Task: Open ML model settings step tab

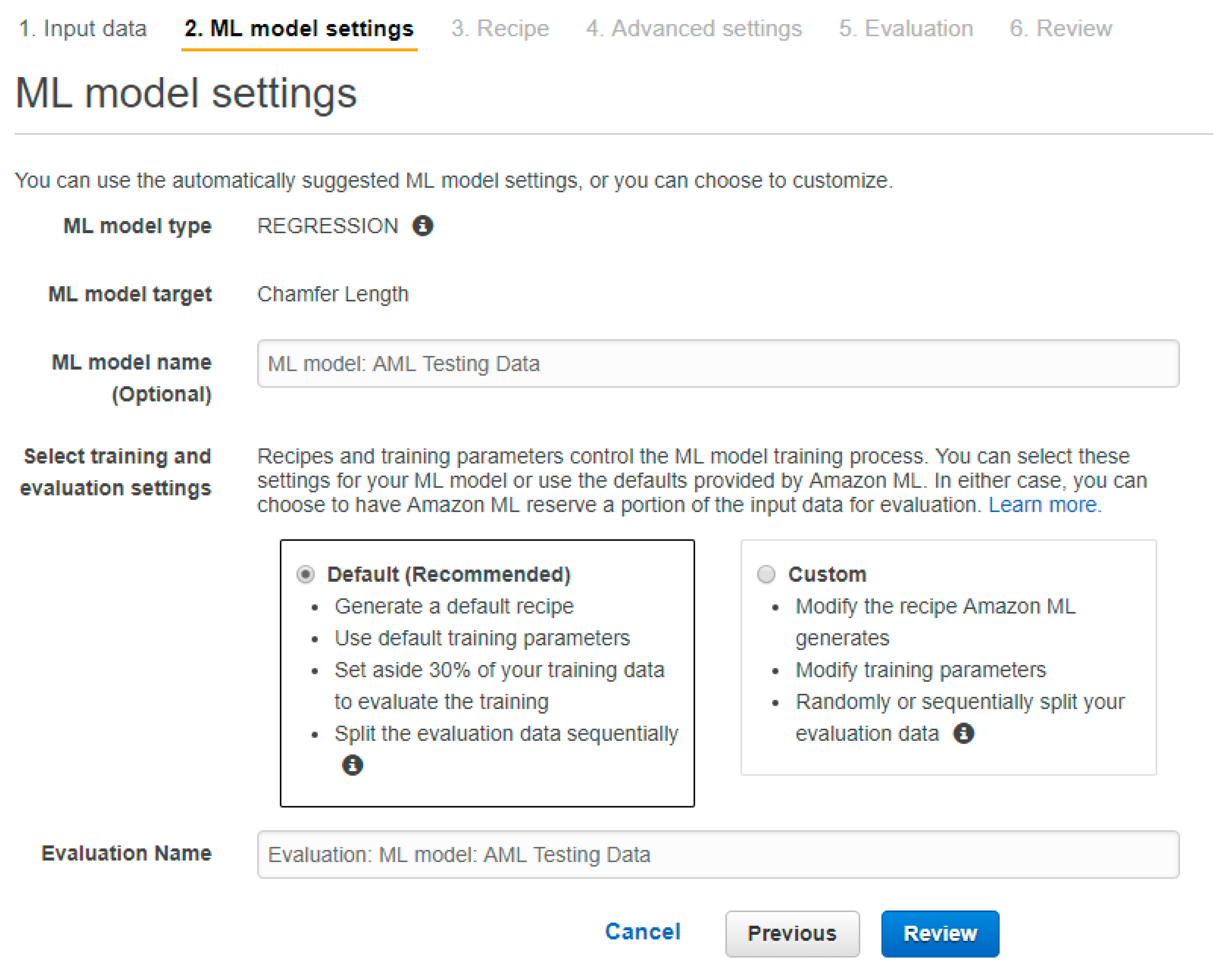Action: click(299, 29)
